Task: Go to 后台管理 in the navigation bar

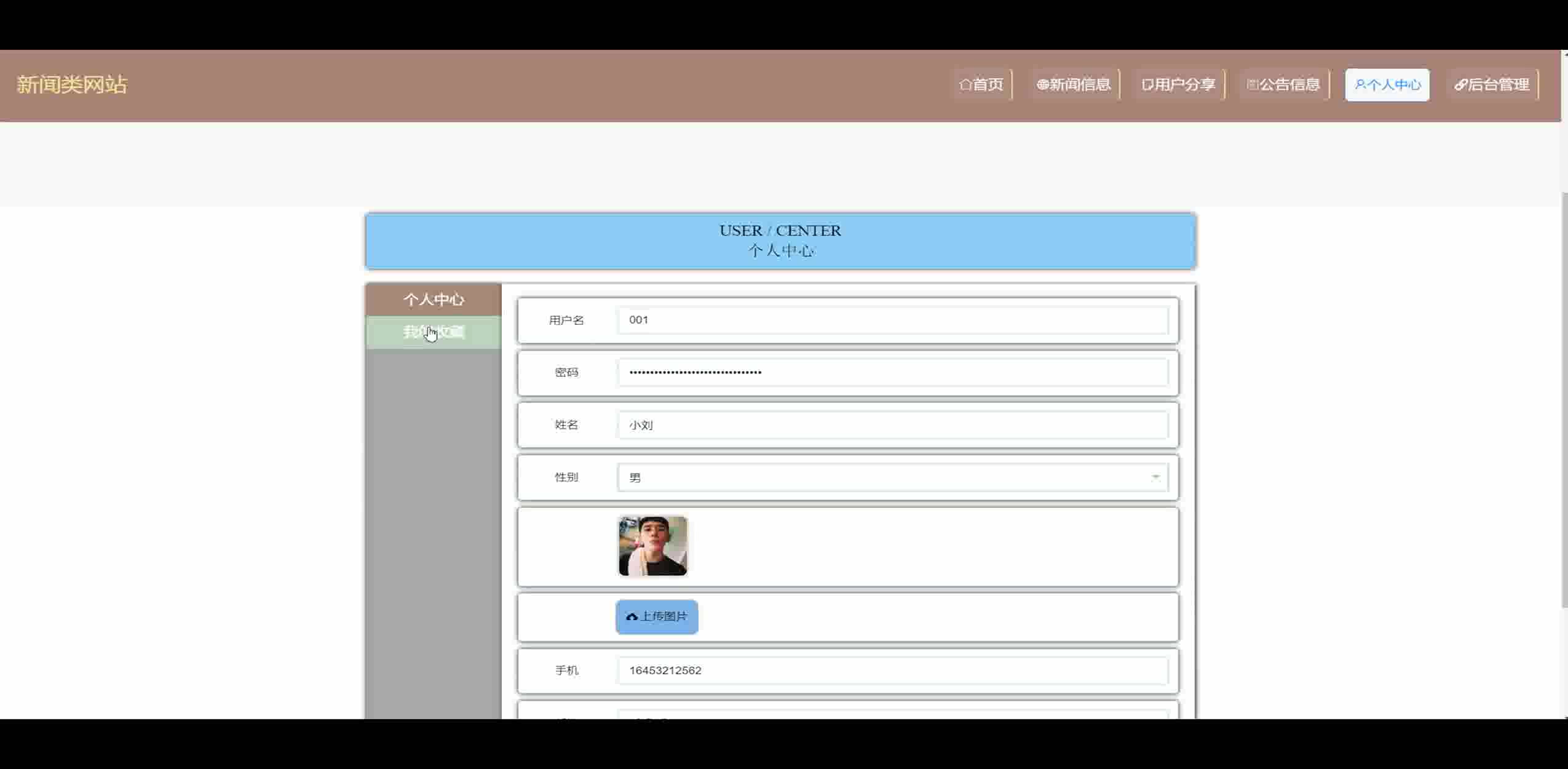Action: (1498, 85)
